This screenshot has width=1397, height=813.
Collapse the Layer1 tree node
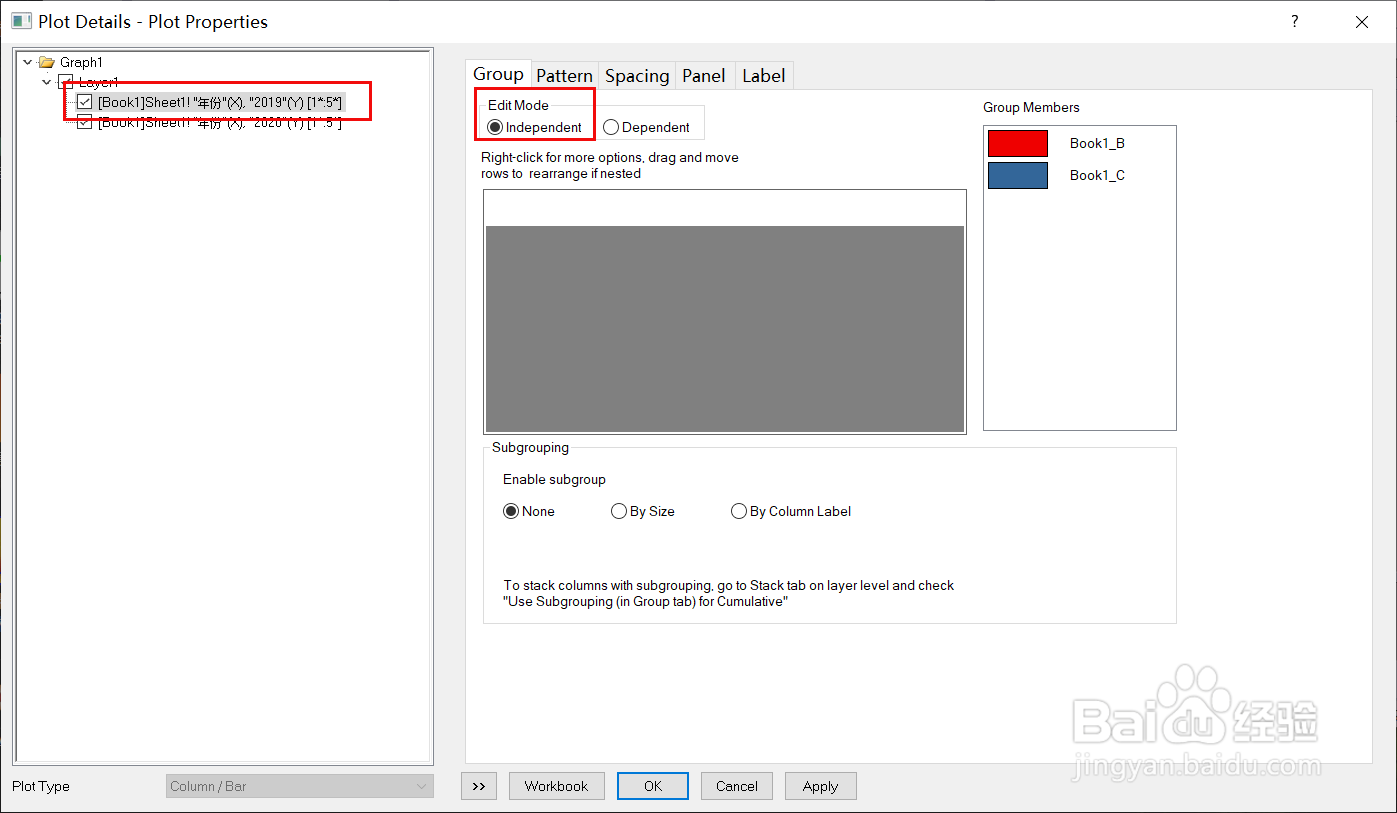[x=47, y=82]
